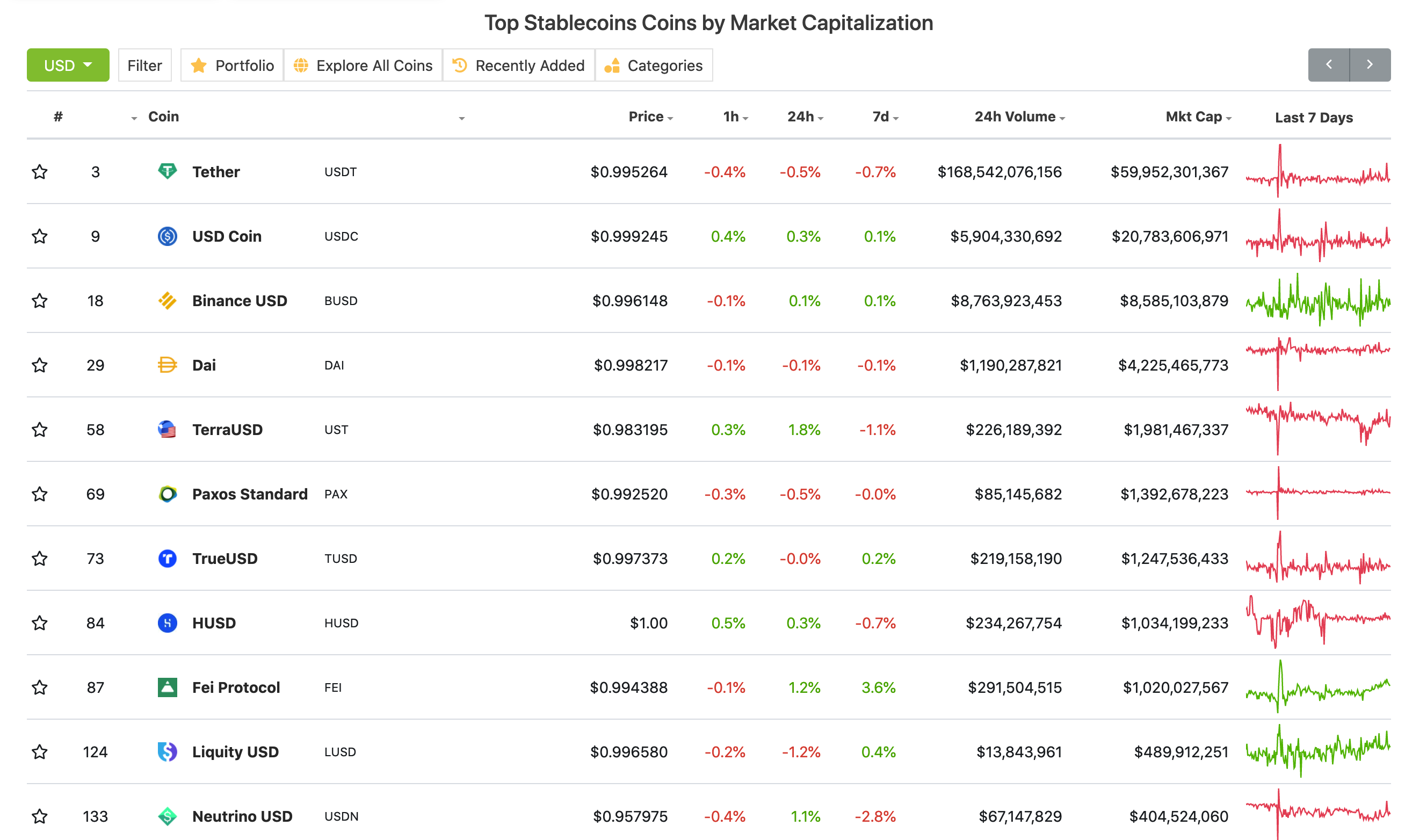The image size is (1405, 840).
Task: Click the HUSD logo icon
Action: pos(168,622)
